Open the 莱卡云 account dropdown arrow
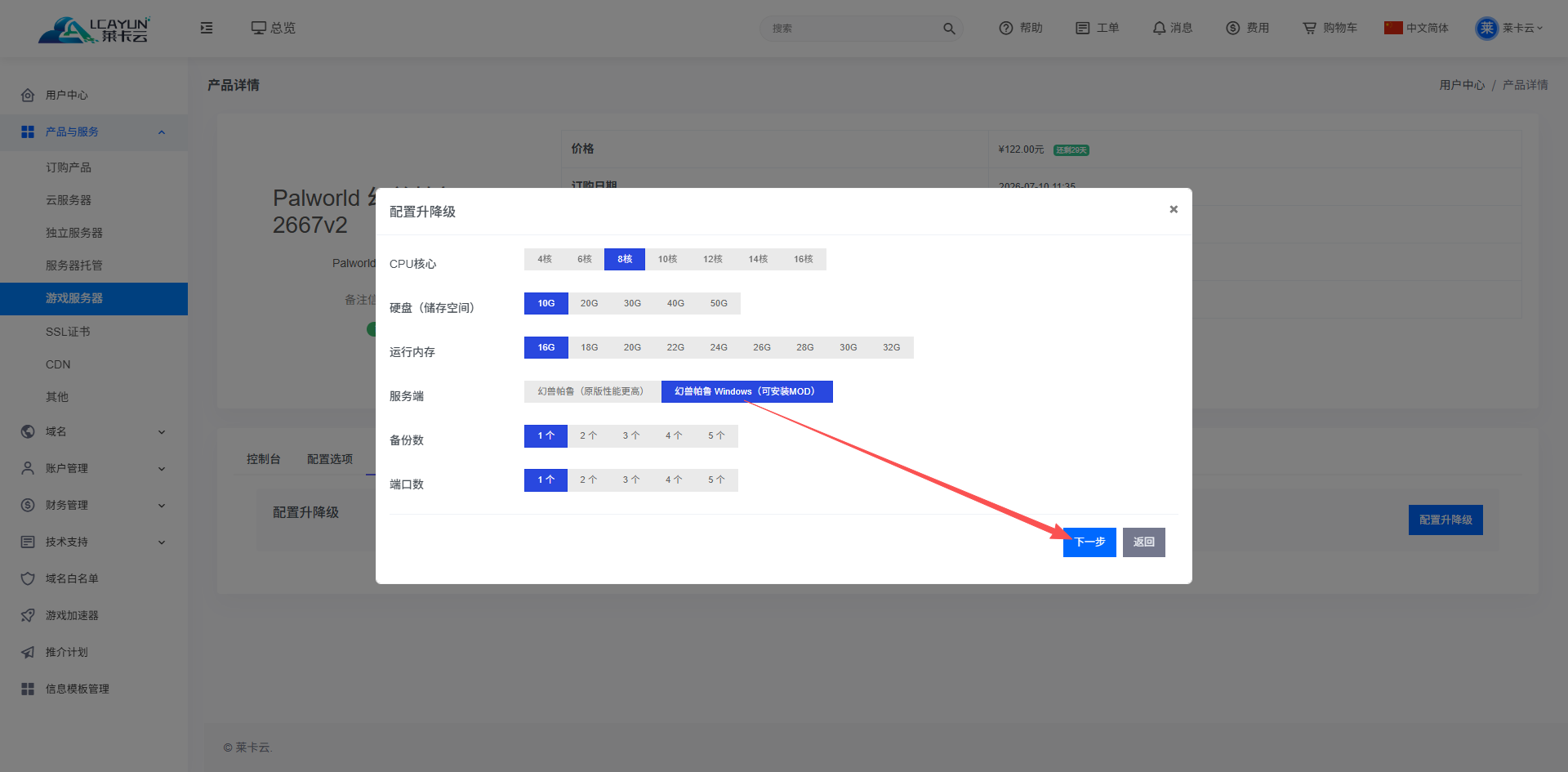Screen dimensions: 1568x772 [1540, 28]
